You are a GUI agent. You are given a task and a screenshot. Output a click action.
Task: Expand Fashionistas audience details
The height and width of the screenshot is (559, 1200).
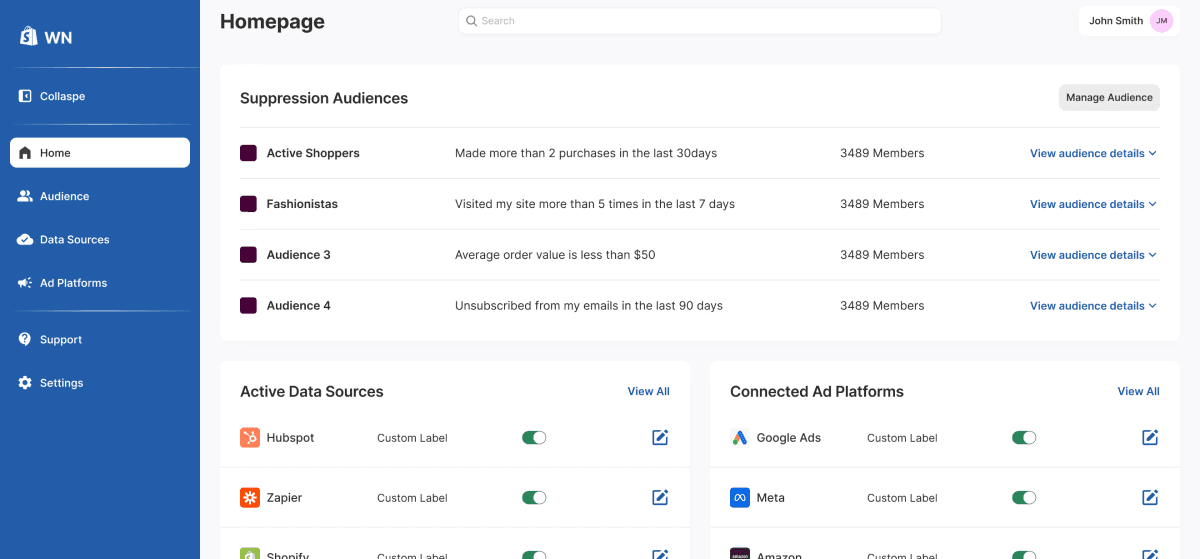coord(1093,204)
